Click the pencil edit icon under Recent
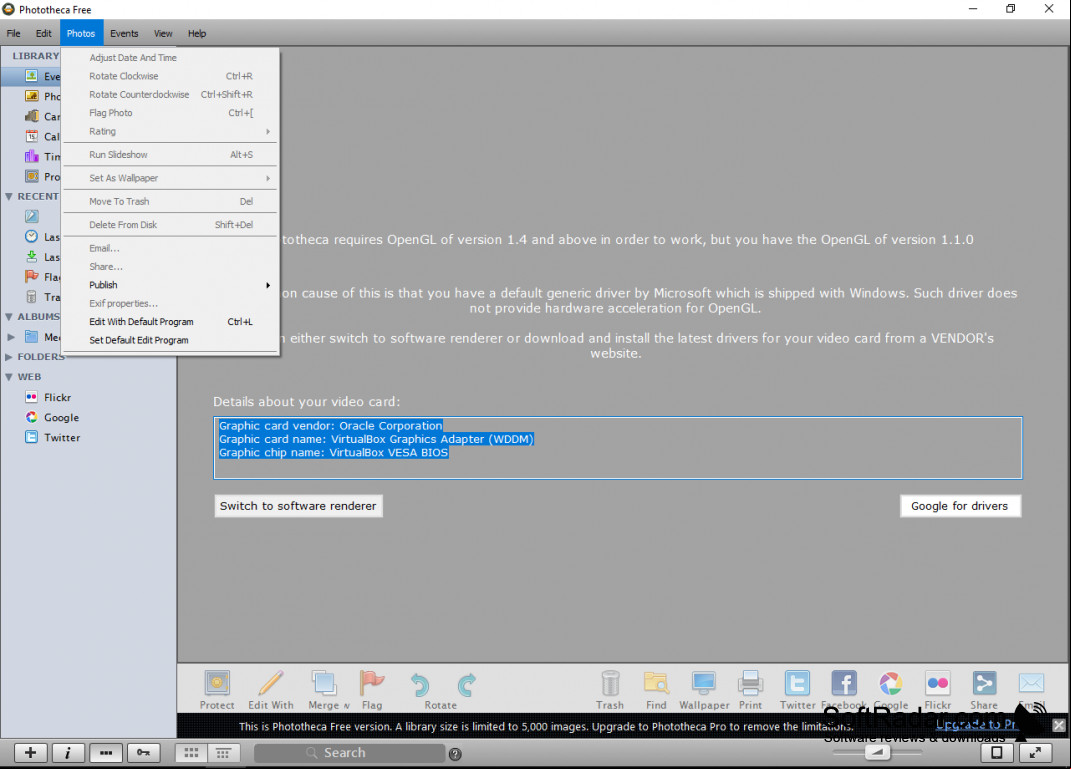1071x769 pixels. point(31,216)
